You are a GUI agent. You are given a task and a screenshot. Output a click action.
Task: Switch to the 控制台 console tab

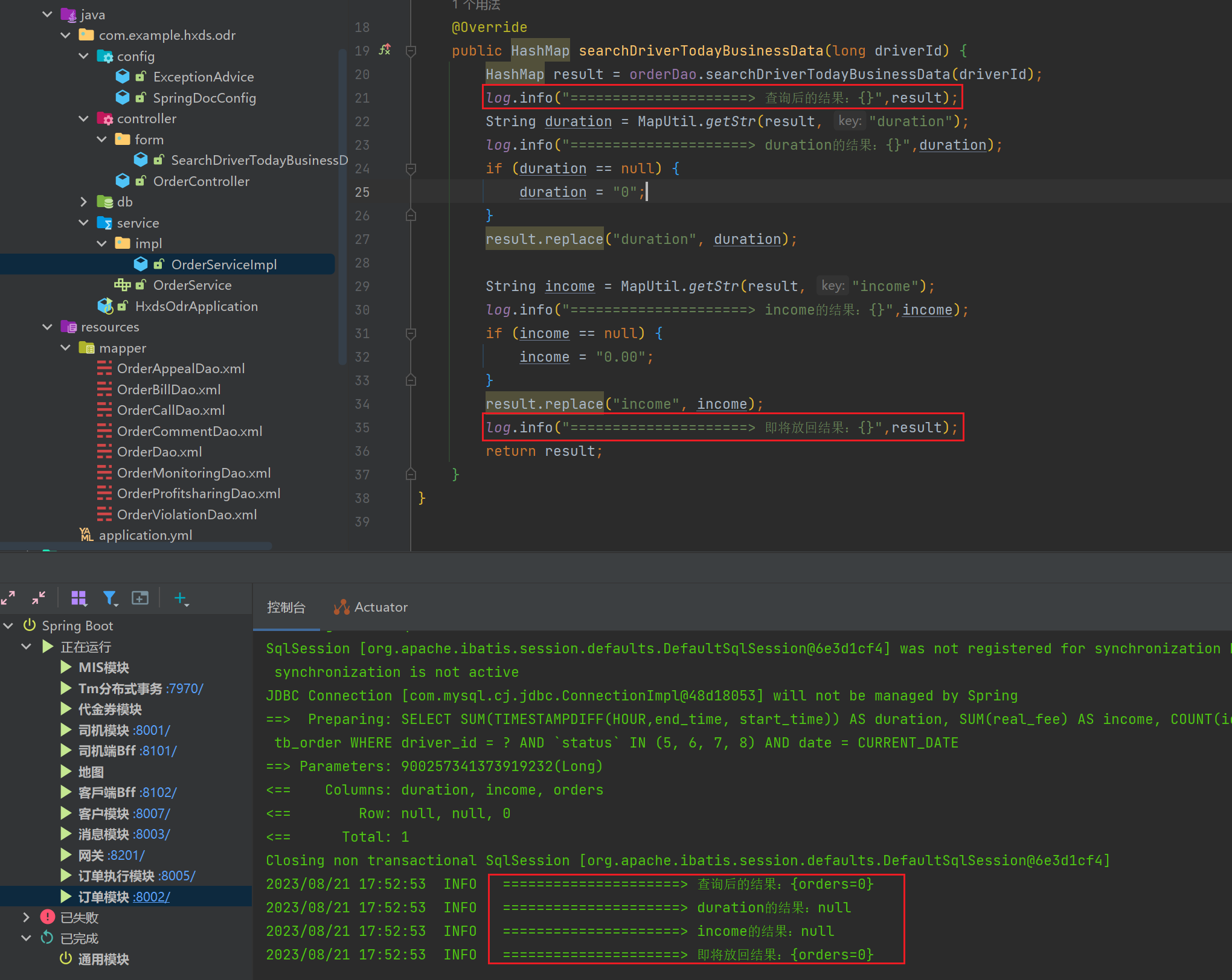286,607
